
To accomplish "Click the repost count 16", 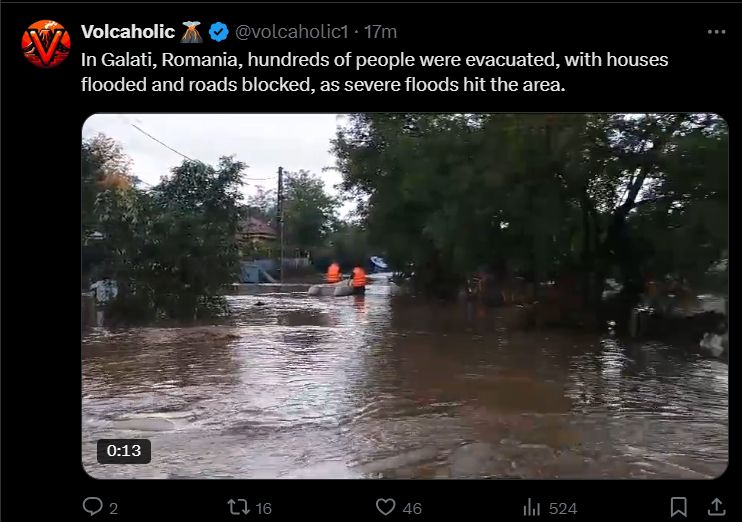I will (264, 508).
